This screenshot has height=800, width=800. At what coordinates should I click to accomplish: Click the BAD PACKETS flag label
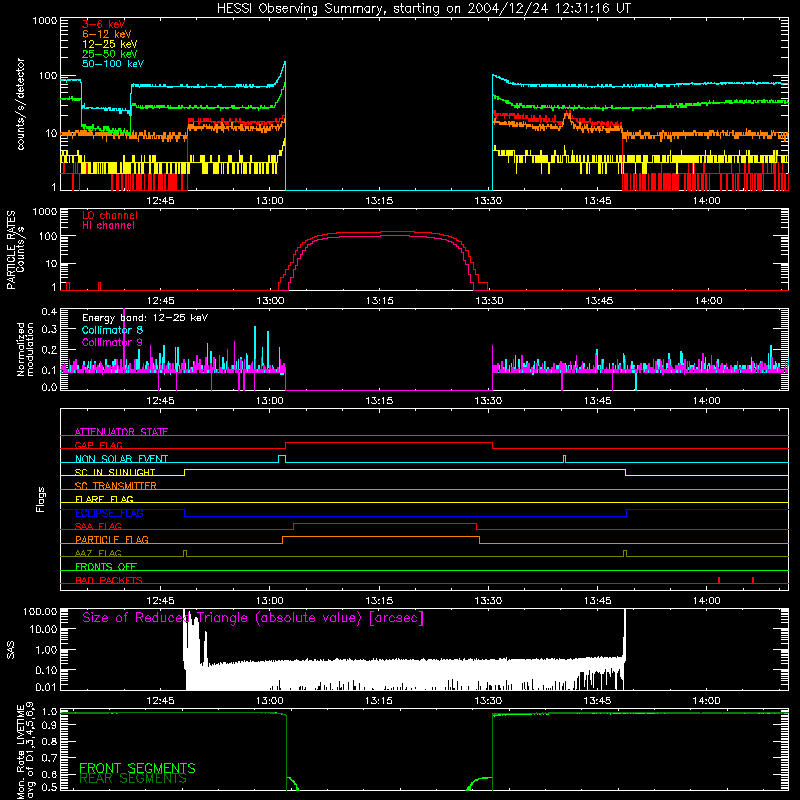point(109,580)
